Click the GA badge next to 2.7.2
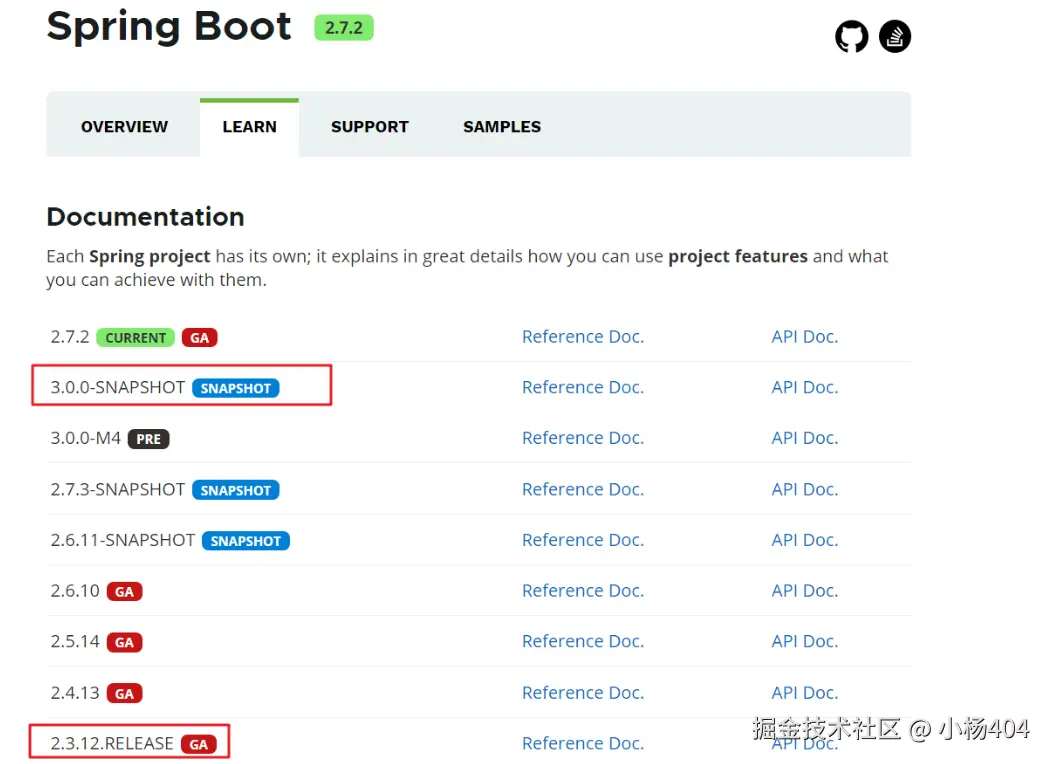1051x764 pixels. tap(199, 338)
